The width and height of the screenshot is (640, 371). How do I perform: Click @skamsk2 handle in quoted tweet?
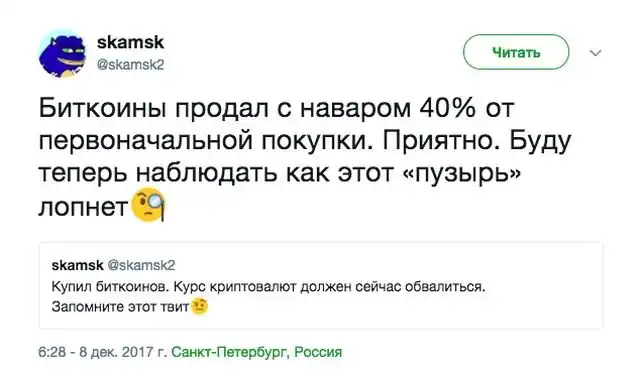141,265
